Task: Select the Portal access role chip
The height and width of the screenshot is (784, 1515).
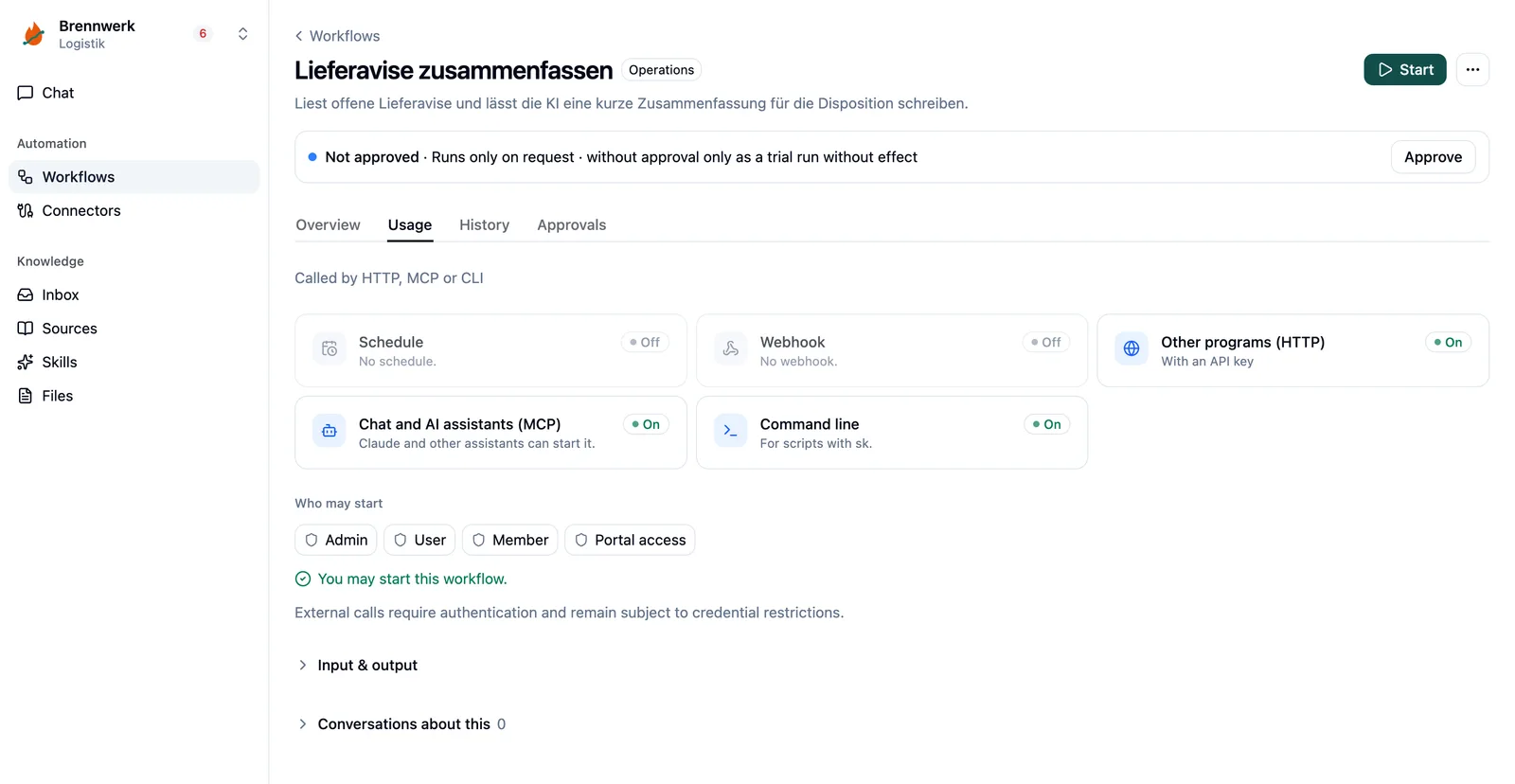Action: pos(631,540)
